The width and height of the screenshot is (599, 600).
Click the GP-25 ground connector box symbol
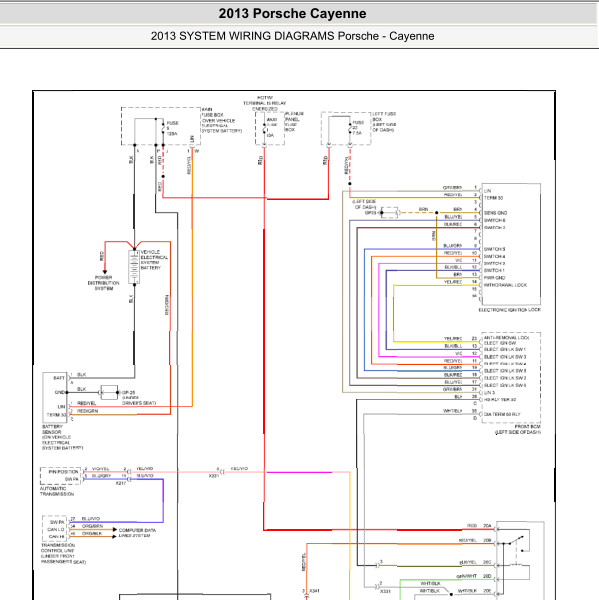(109, 393)
